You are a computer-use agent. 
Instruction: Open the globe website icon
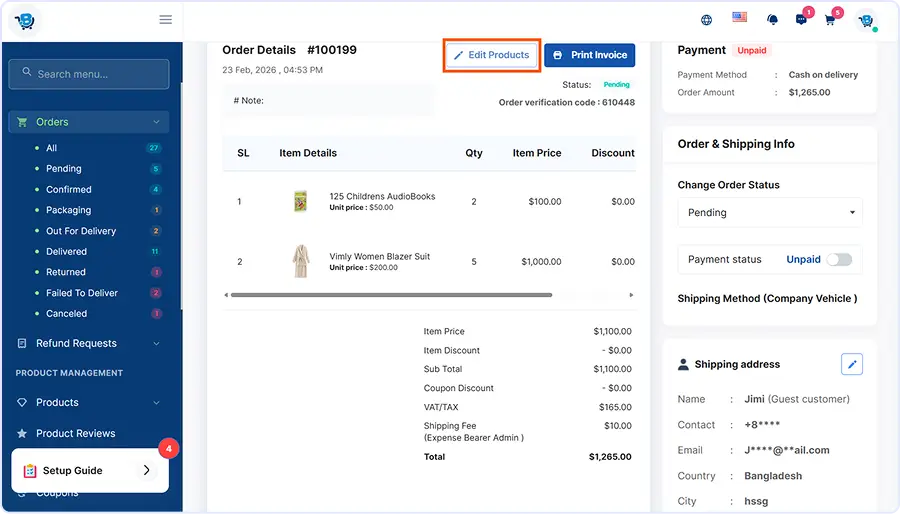point(707,20)
